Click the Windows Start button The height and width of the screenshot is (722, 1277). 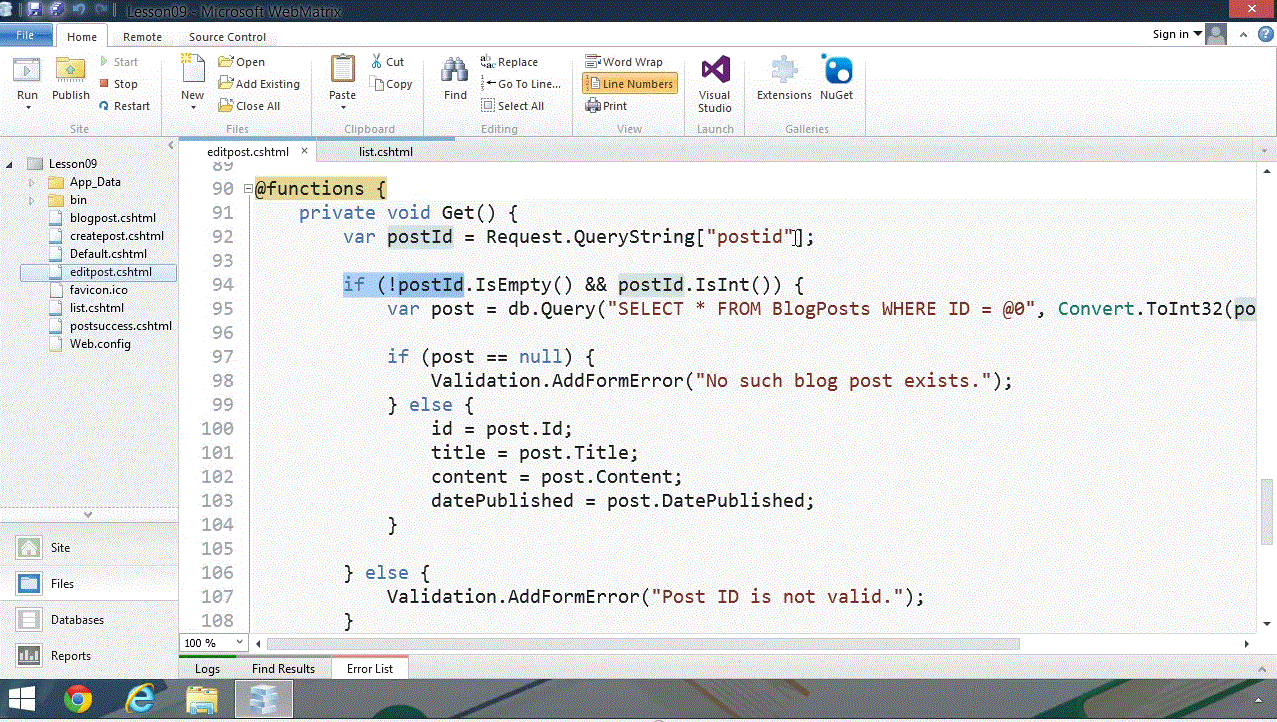[22, 699]
